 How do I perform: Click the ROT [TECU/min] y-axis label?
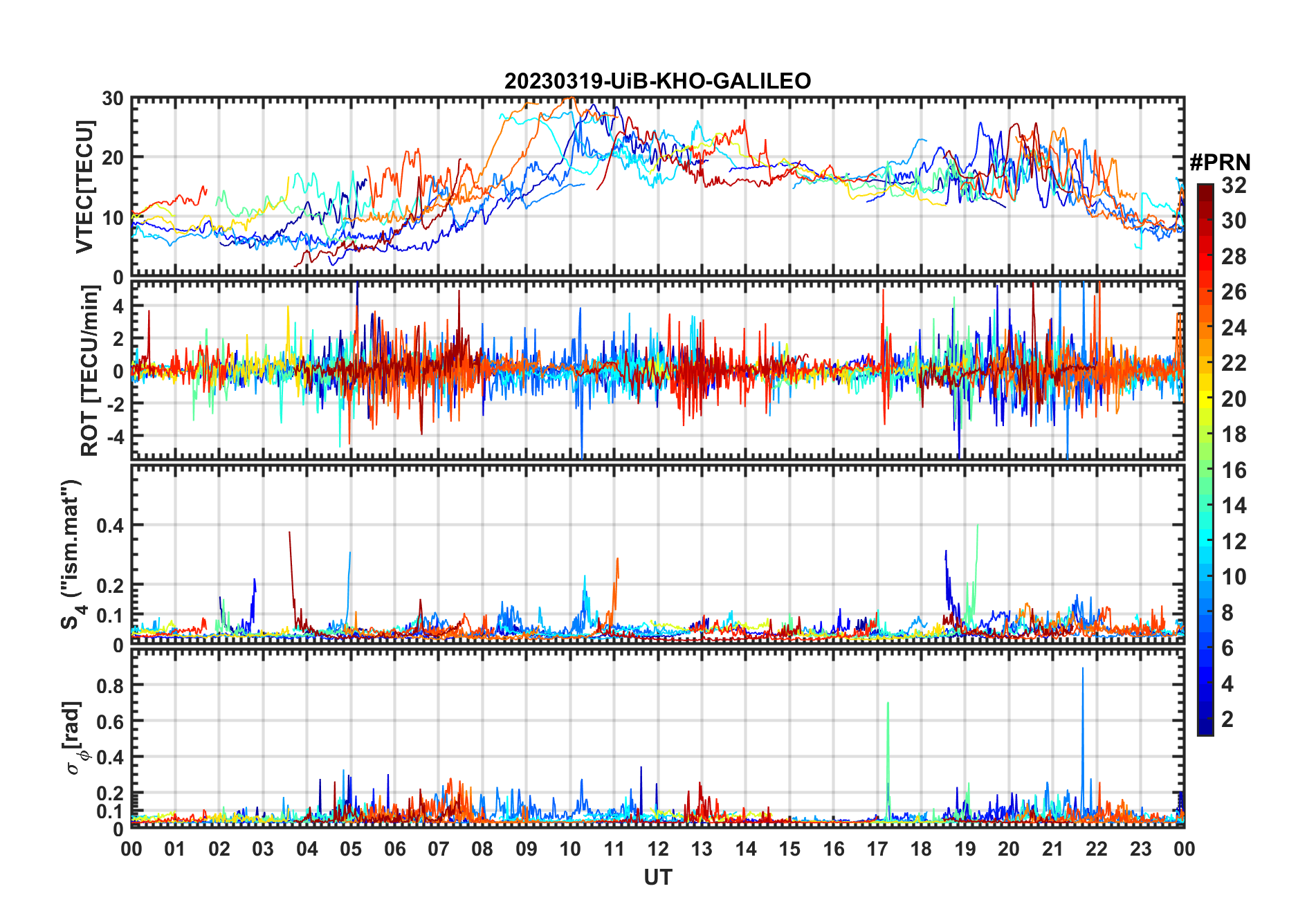point(90,370)
